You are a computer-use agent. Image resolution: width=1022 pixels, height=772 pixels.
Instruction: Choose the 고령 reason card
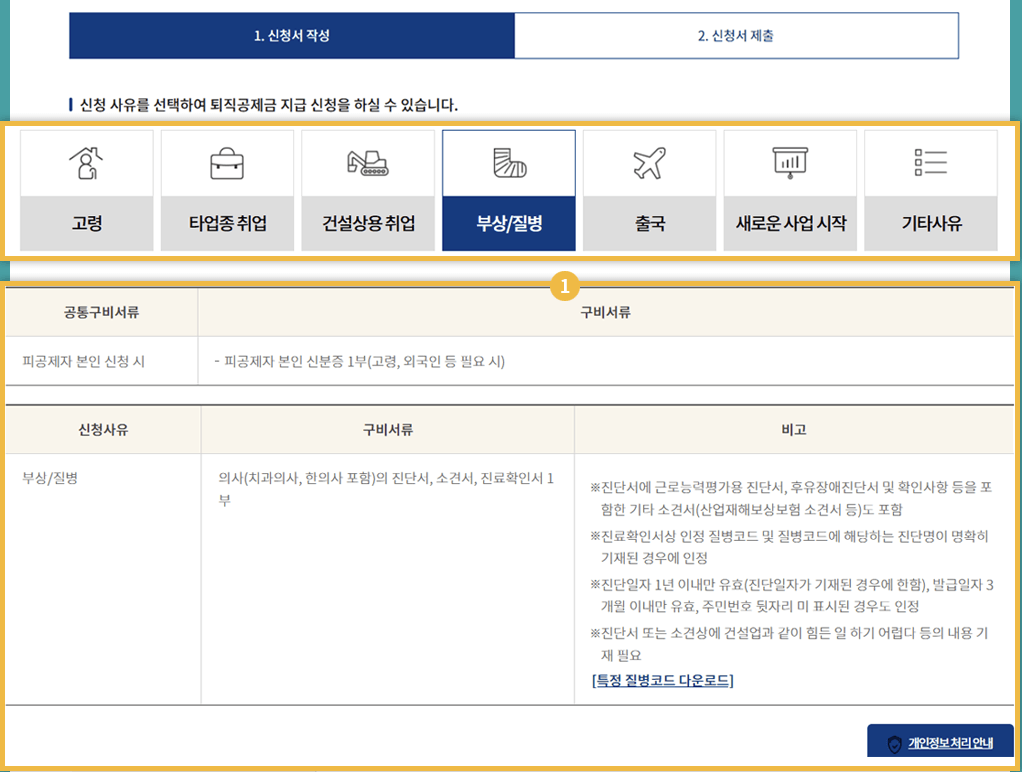tap(86, 189)
